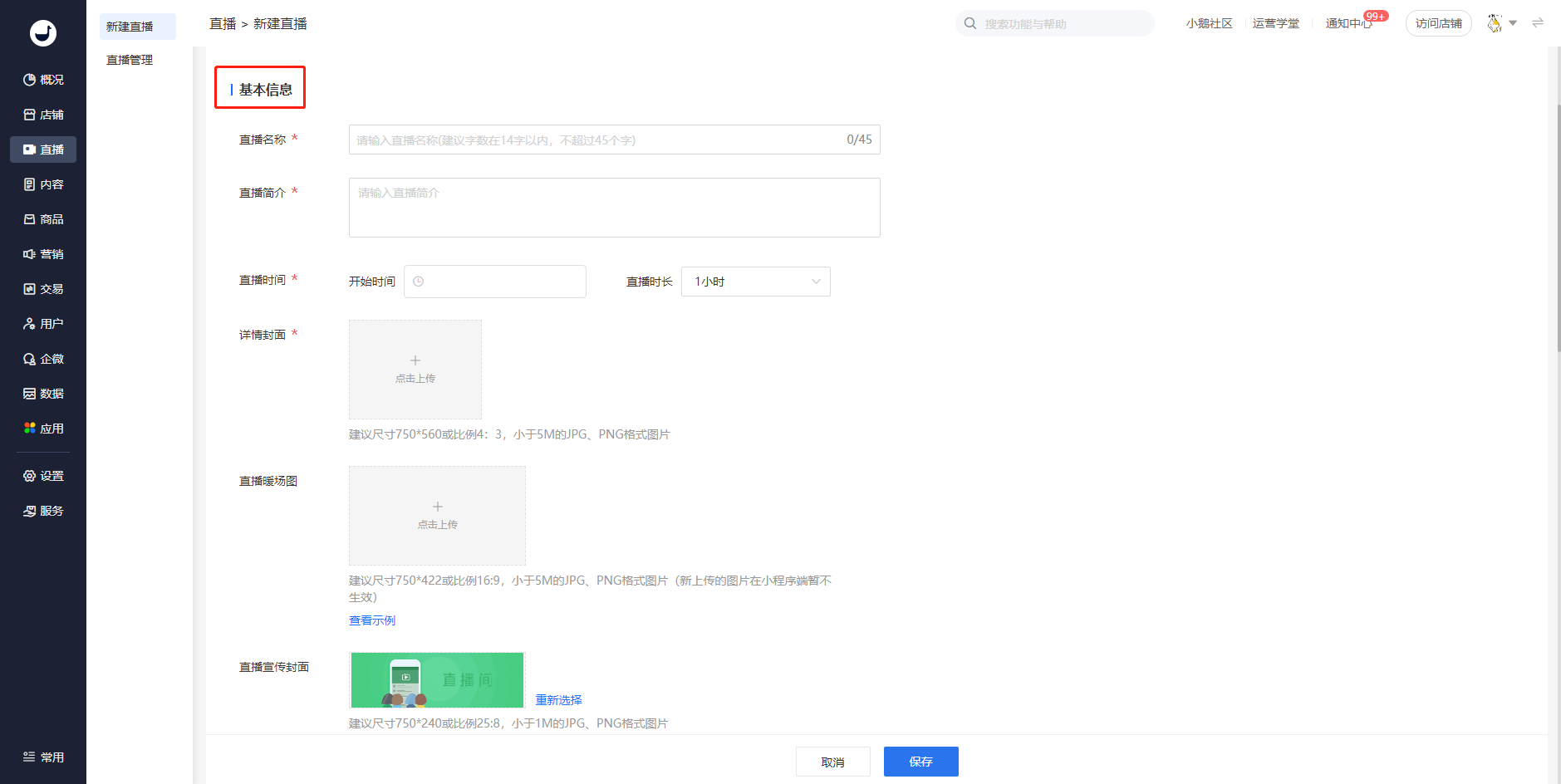1561x784 pixels.
Task: Open the 用户 users section
Action: pos(43,324)
